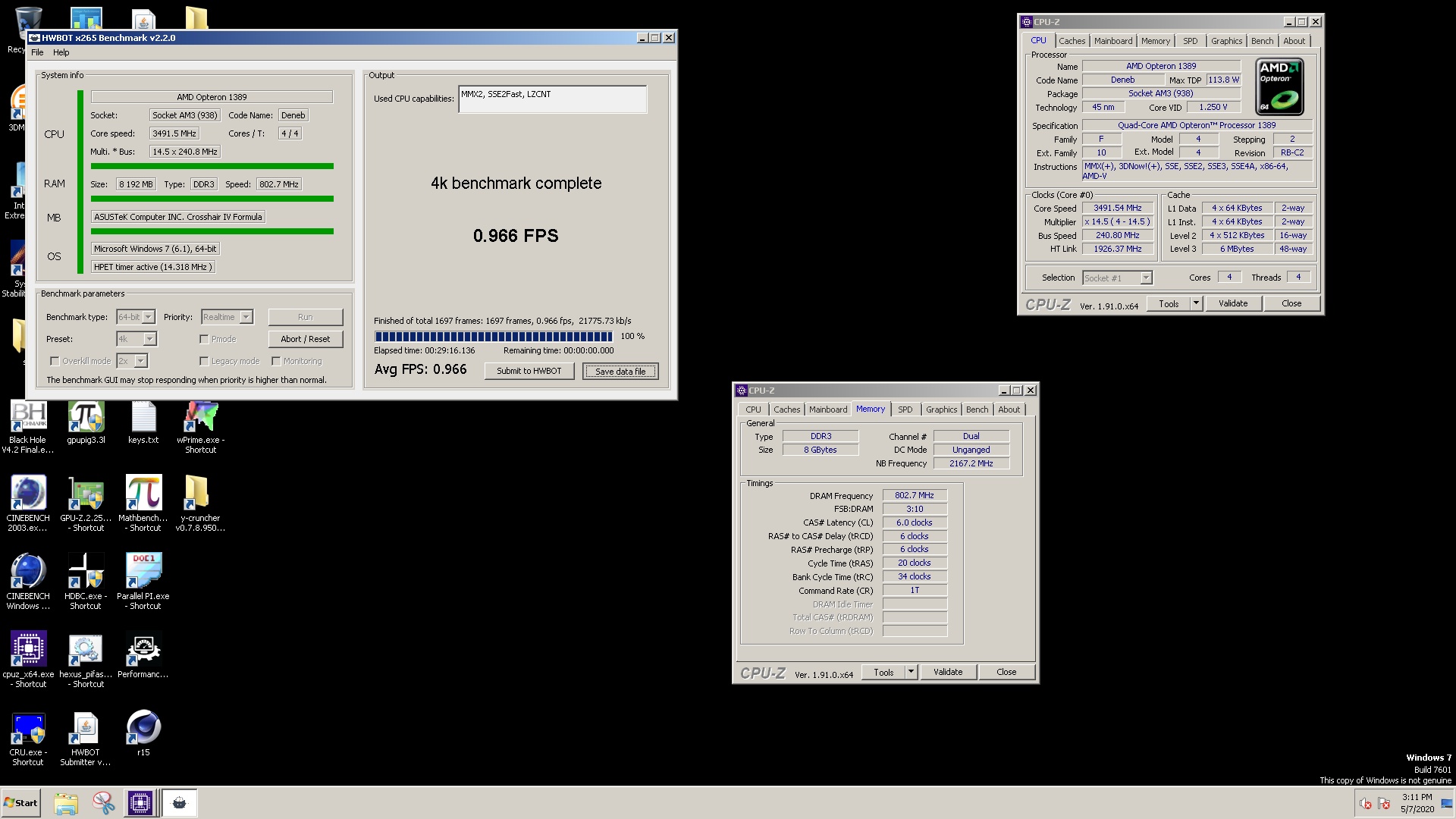Open Socket #1 selection dropdown
The image size is (1456, 819).
point(1118,278)
